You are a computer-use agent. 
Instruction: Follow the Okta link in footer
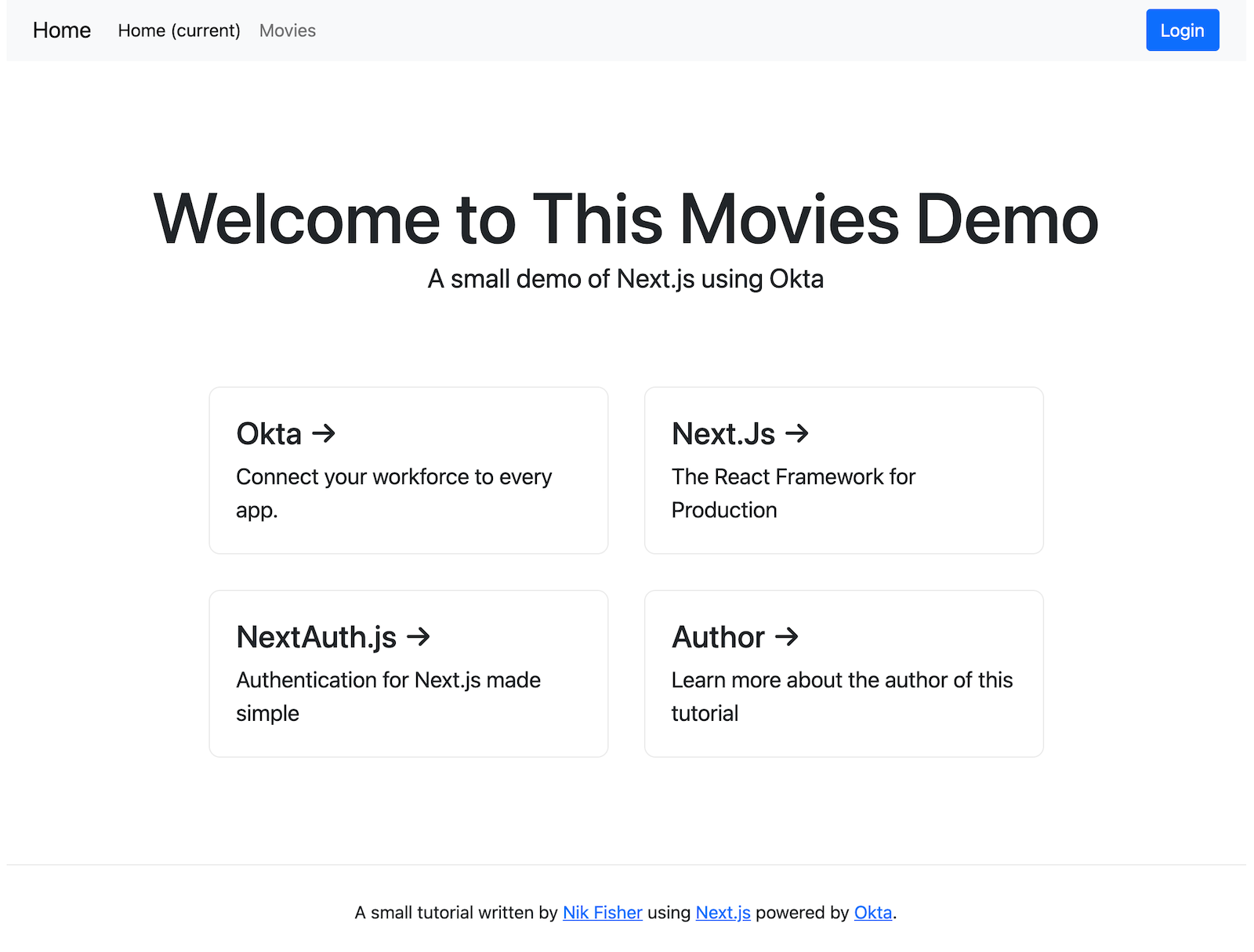pos(872,913)
